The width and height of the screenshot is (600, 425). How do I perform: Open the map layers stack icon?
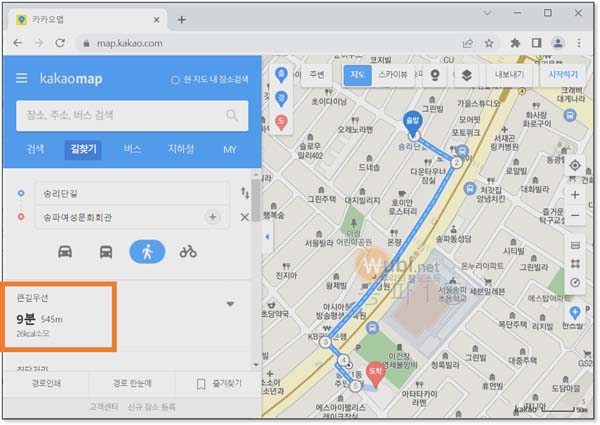click(466, 75)
